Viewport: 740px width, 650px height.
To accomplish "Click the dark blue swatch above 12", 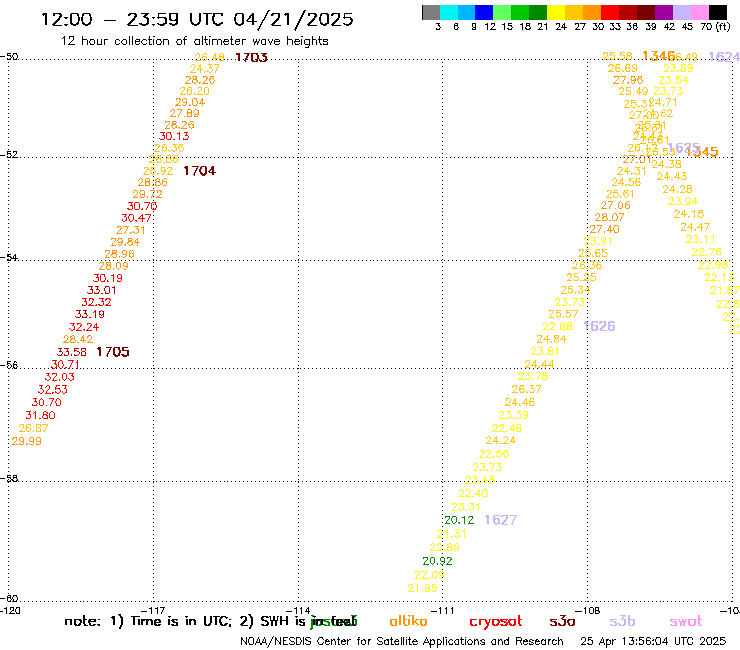I will click(x=484, y=12).
